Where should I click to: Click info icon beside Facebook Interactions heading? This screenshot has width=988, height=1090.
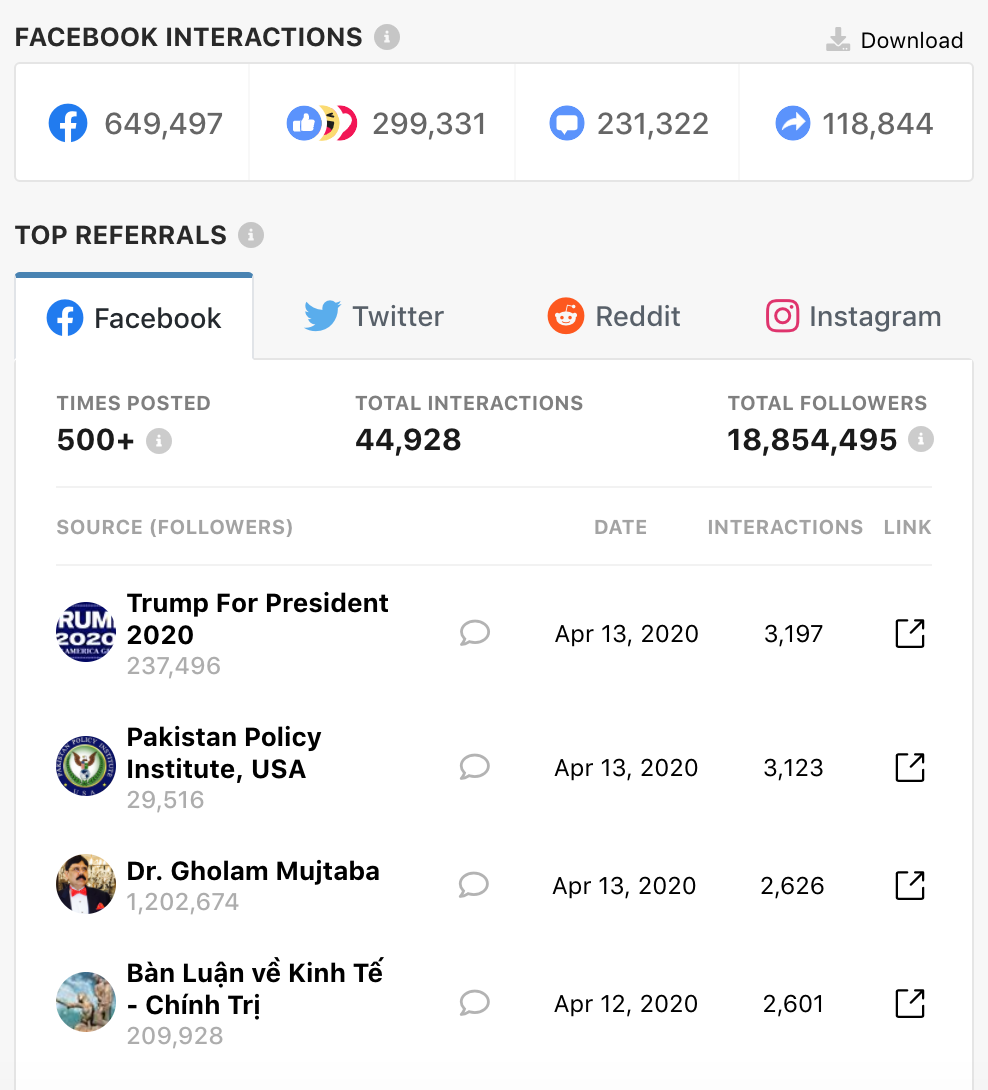pos(387,38)
